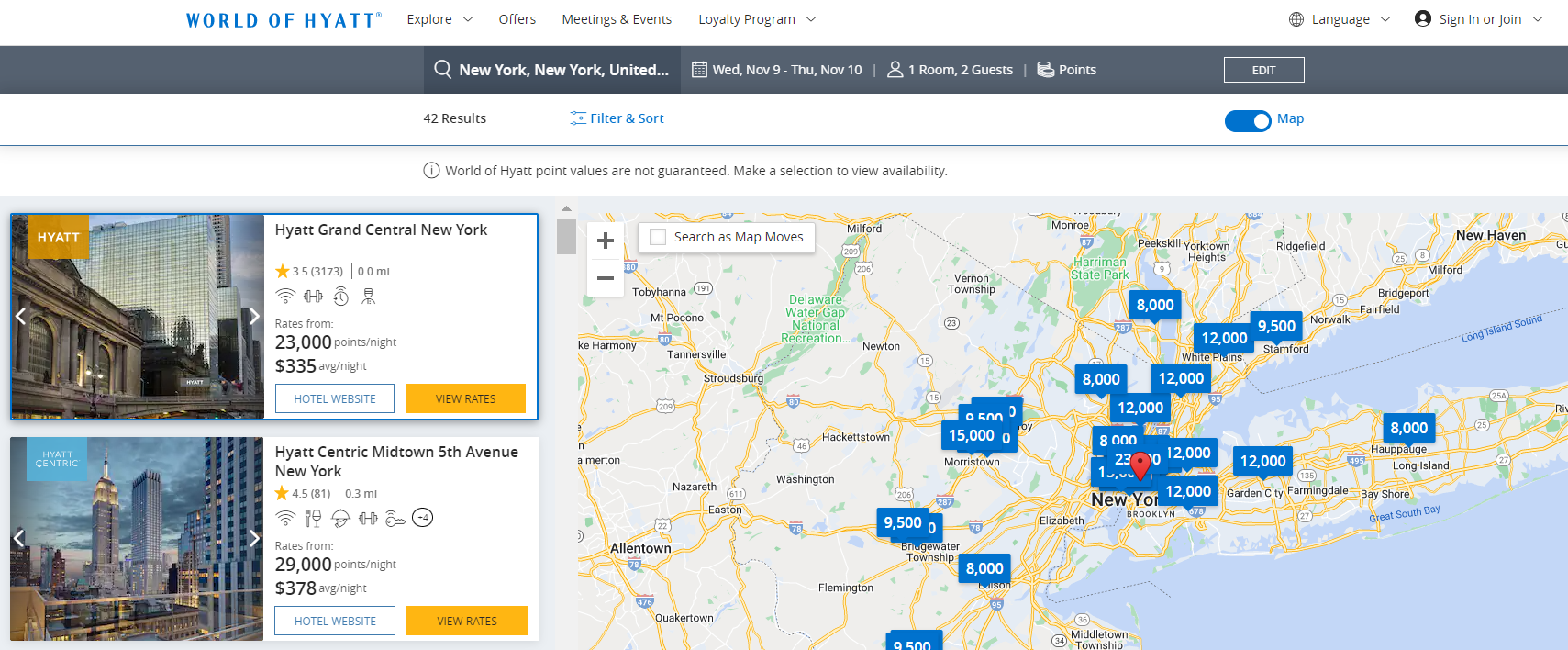Select the 8,000 pin near Harriman State Park
Image resolution: width=1568 pixels, height=650 pixels.
coord(1155,305)
